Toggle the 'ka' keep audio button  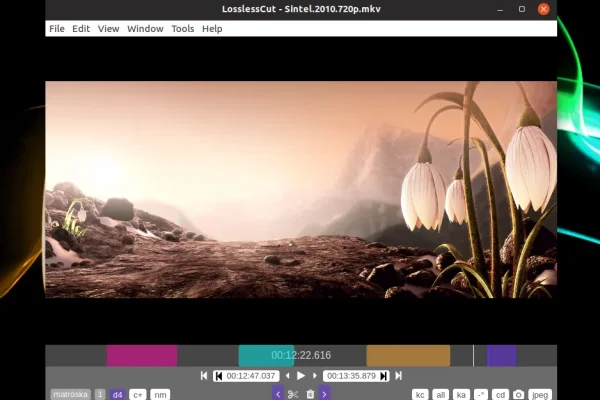click(x=461, y=394)
